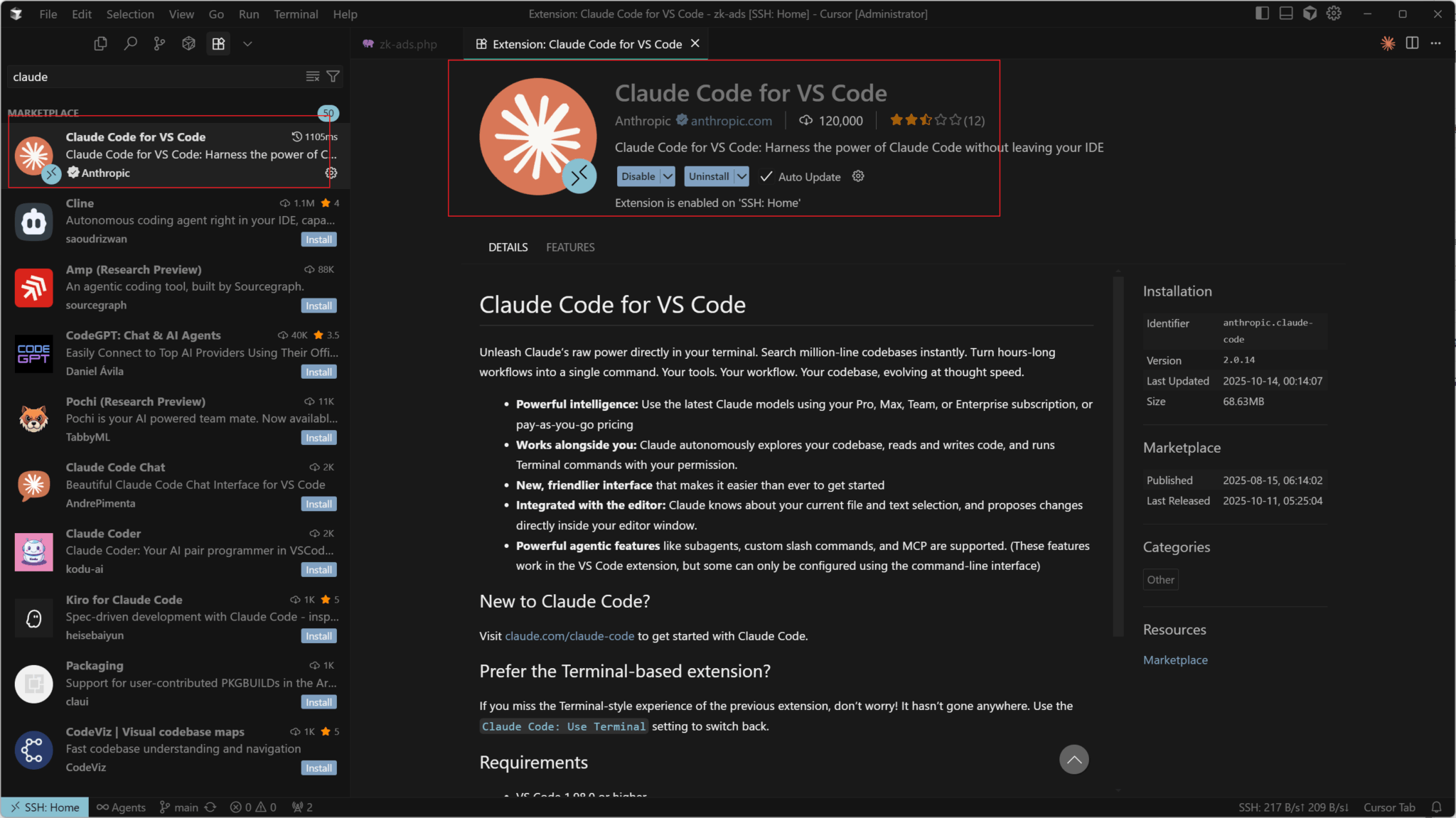Switch to the FEATURES tab
Viewport: 1456px width, 818px height.
tap(570, 247)
